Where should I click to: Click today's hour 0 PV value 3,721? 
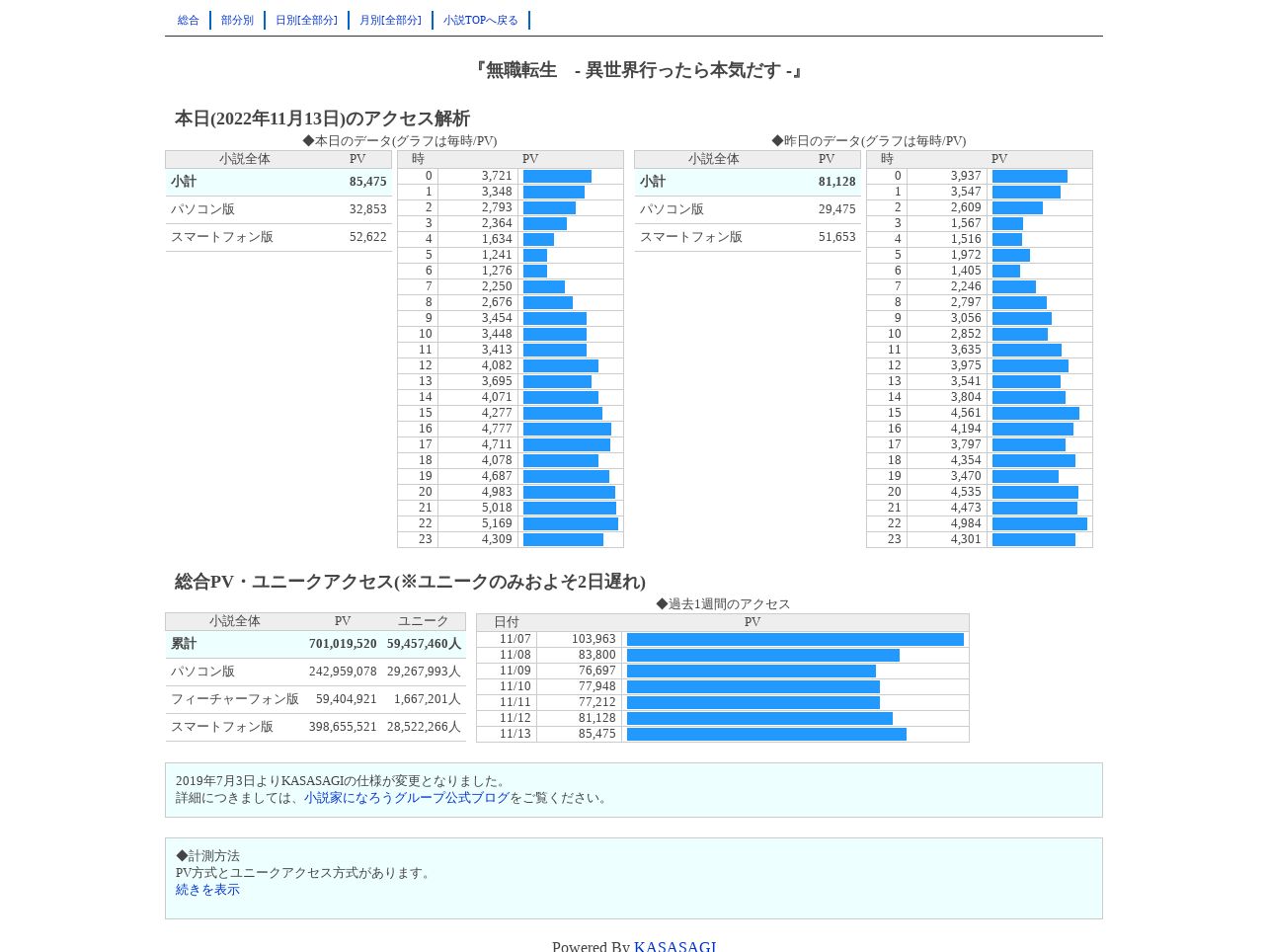click(497, 177)
